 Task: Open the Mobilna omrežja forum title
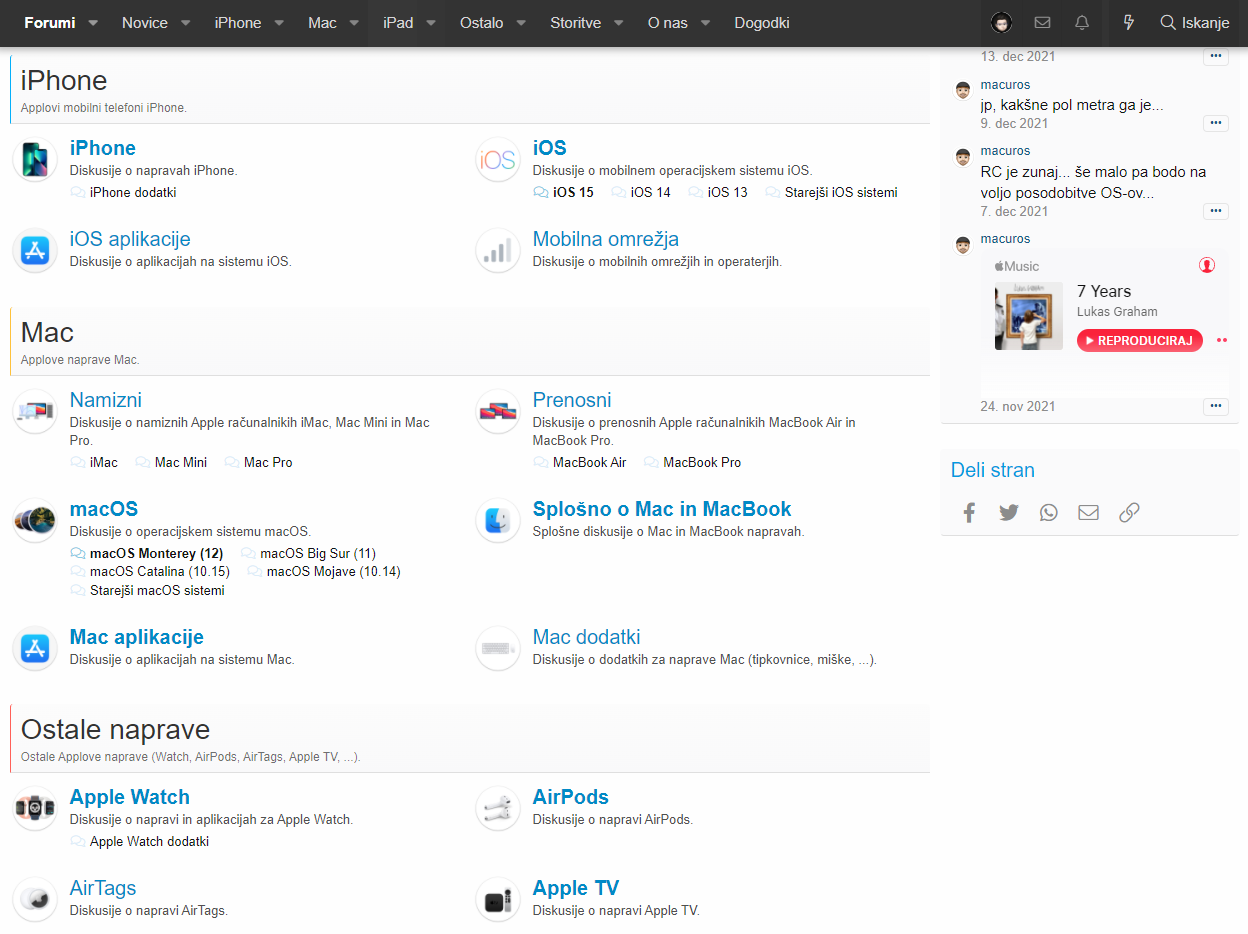[x=606, y=239]
